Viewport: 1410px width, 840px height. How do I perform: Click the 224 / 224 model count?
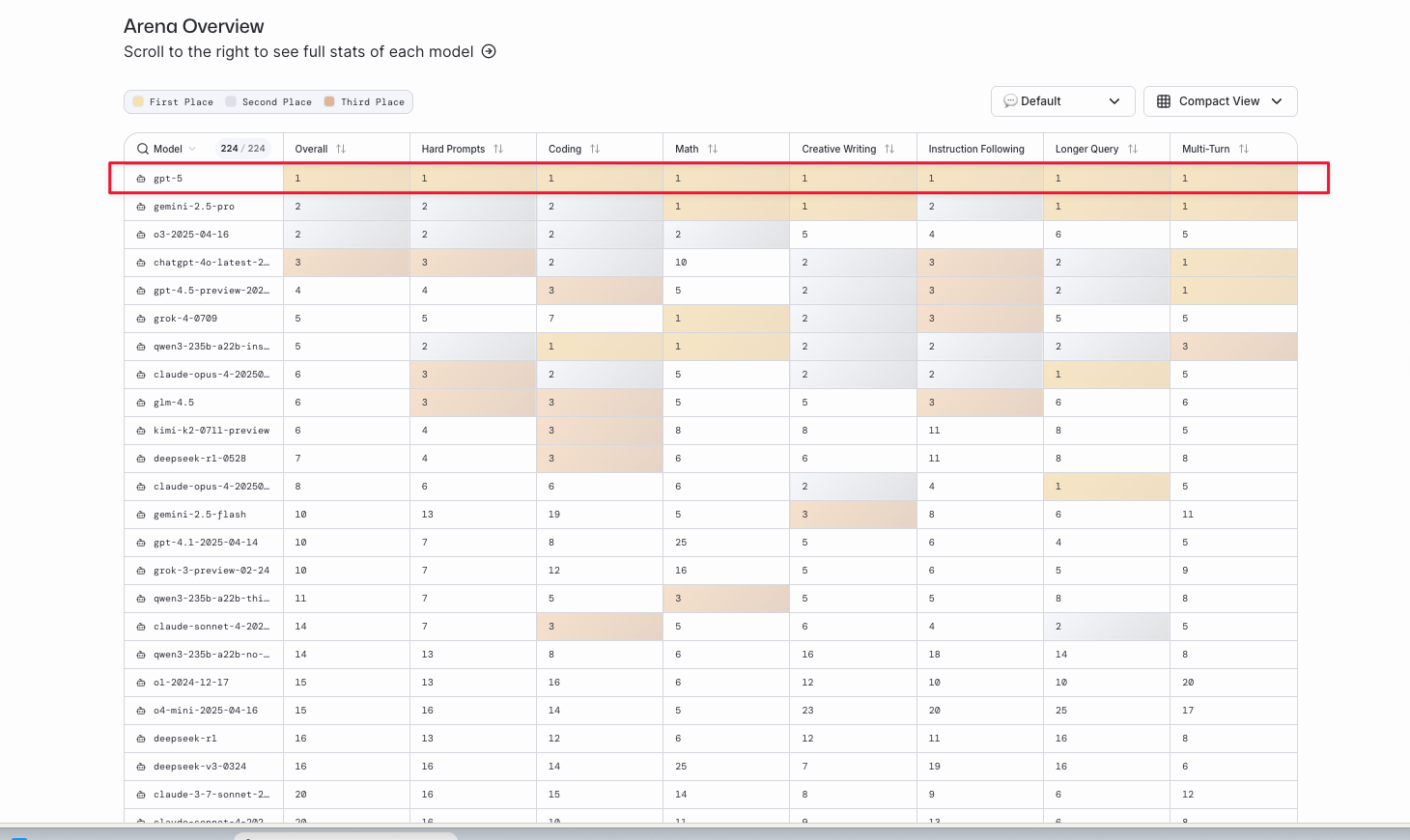click(x=242, y=149)
